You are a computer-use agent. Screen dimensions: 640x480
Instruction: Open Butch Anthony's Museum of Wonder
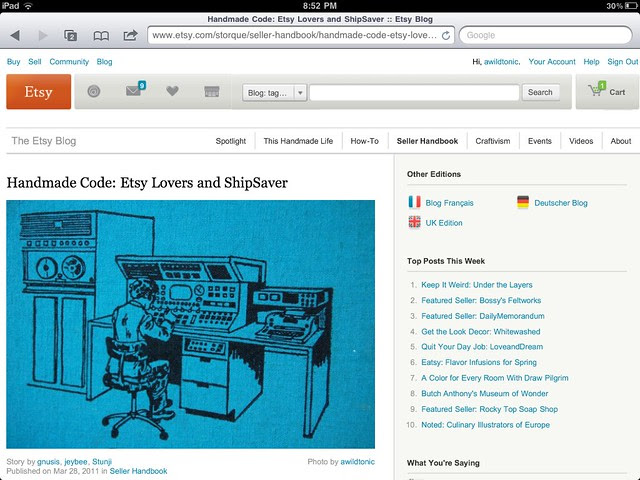[x=484, y=393]
